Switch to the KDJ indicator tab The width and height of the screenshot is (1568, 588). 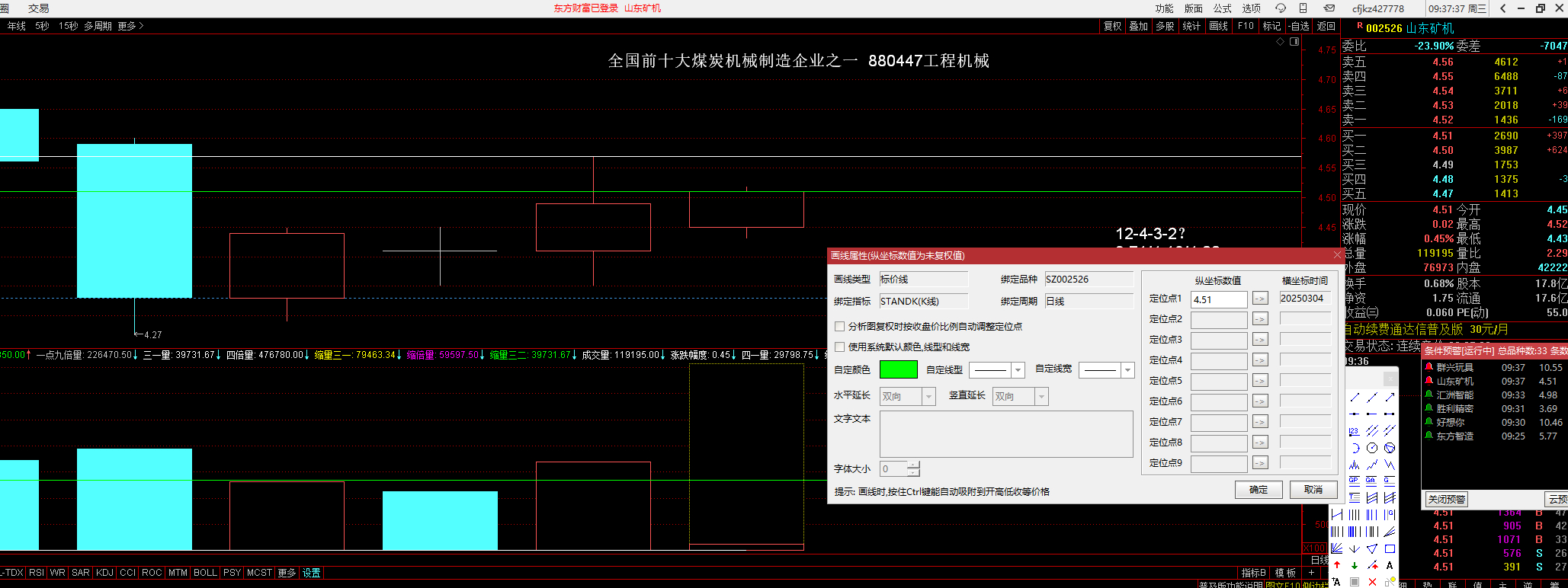click(104, 573)
